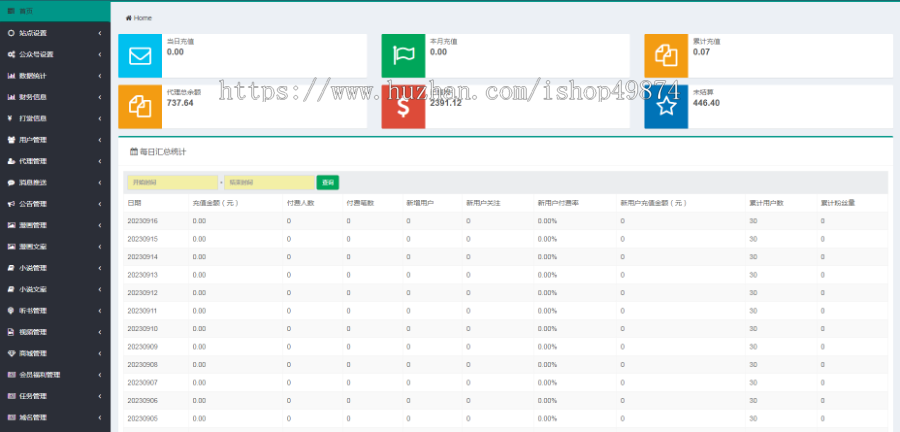Click the calendar icon beside 每日汇总统计
This screenshot has width=900, height=432.
click(x=134, y=151)
